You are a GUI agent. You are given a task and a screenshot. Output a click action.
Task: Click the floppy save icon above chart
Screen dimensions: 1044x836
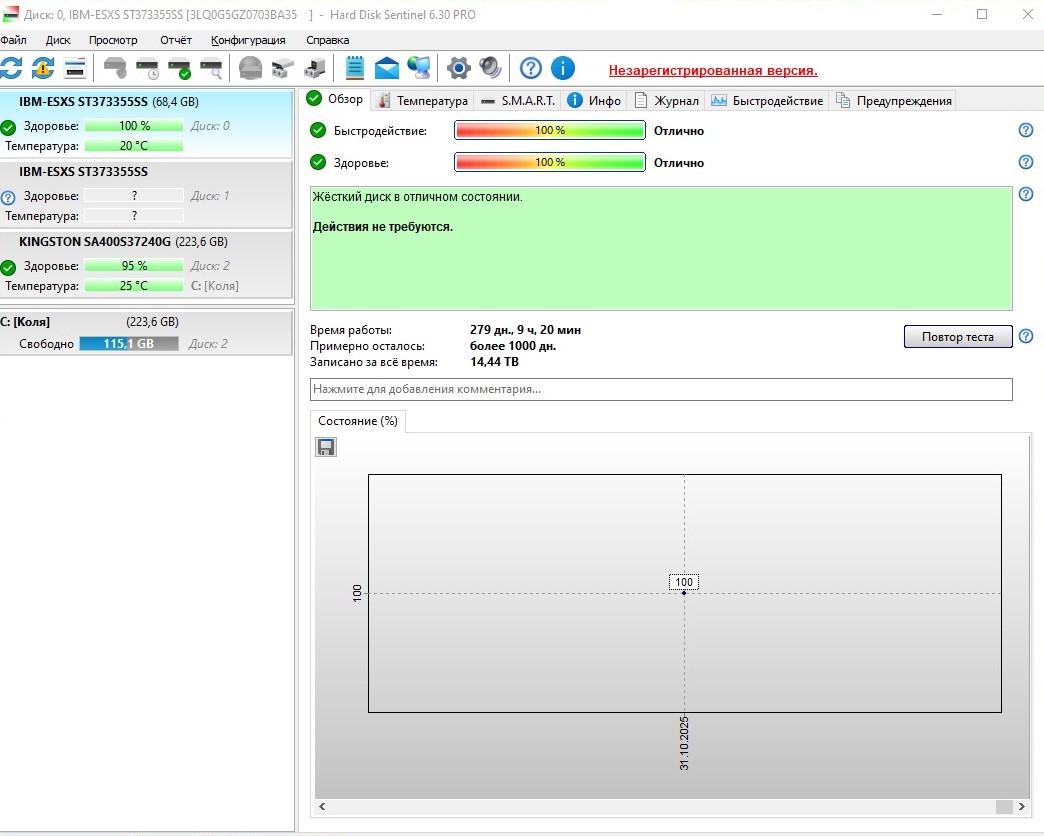[x=326, y=447]
